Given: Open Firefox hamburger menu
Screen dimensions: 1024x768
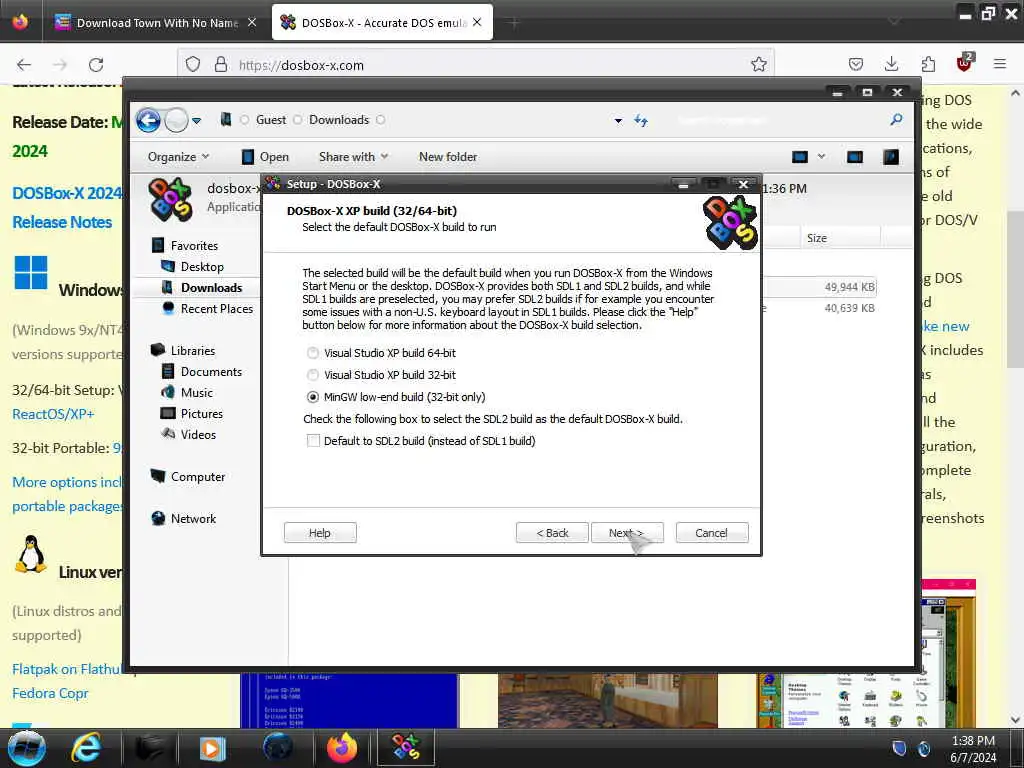Looking at the screenshot, I should [1000, 64].
